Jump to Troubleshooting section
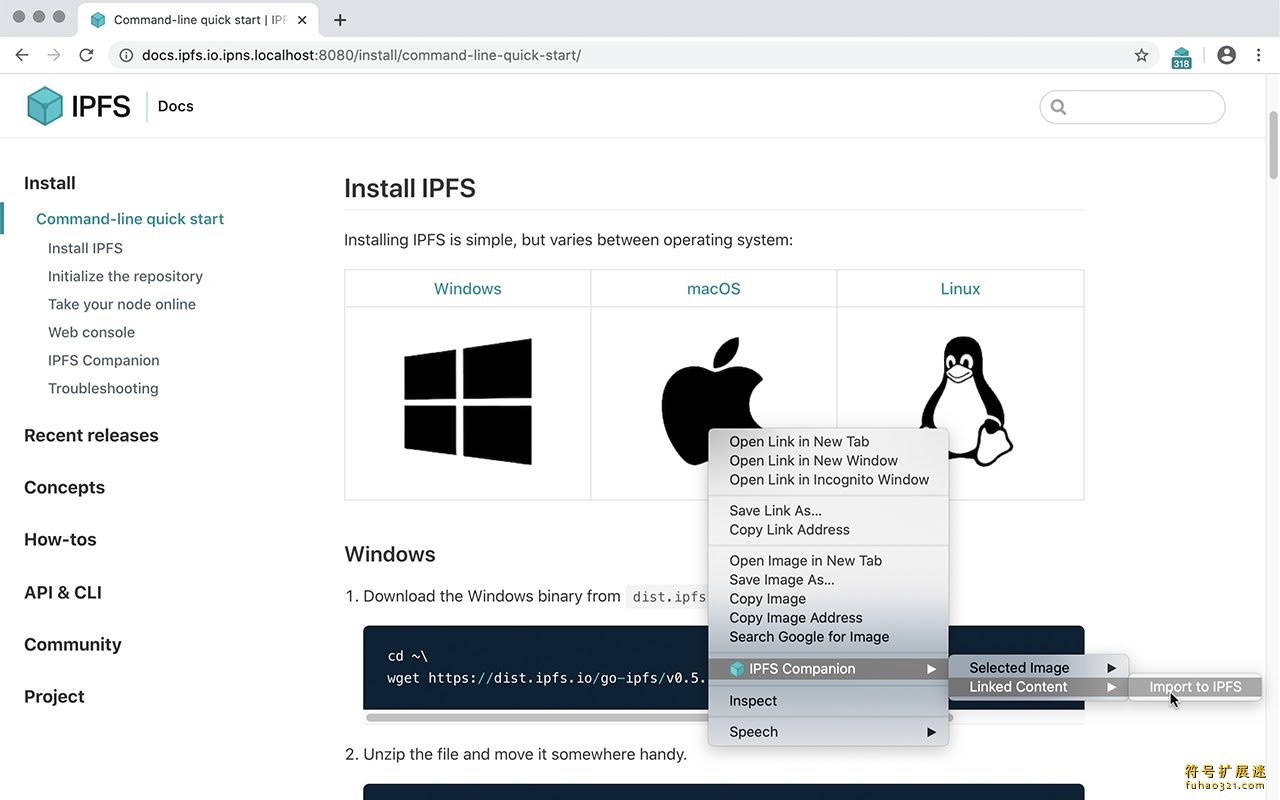 [x=103, y=388]
